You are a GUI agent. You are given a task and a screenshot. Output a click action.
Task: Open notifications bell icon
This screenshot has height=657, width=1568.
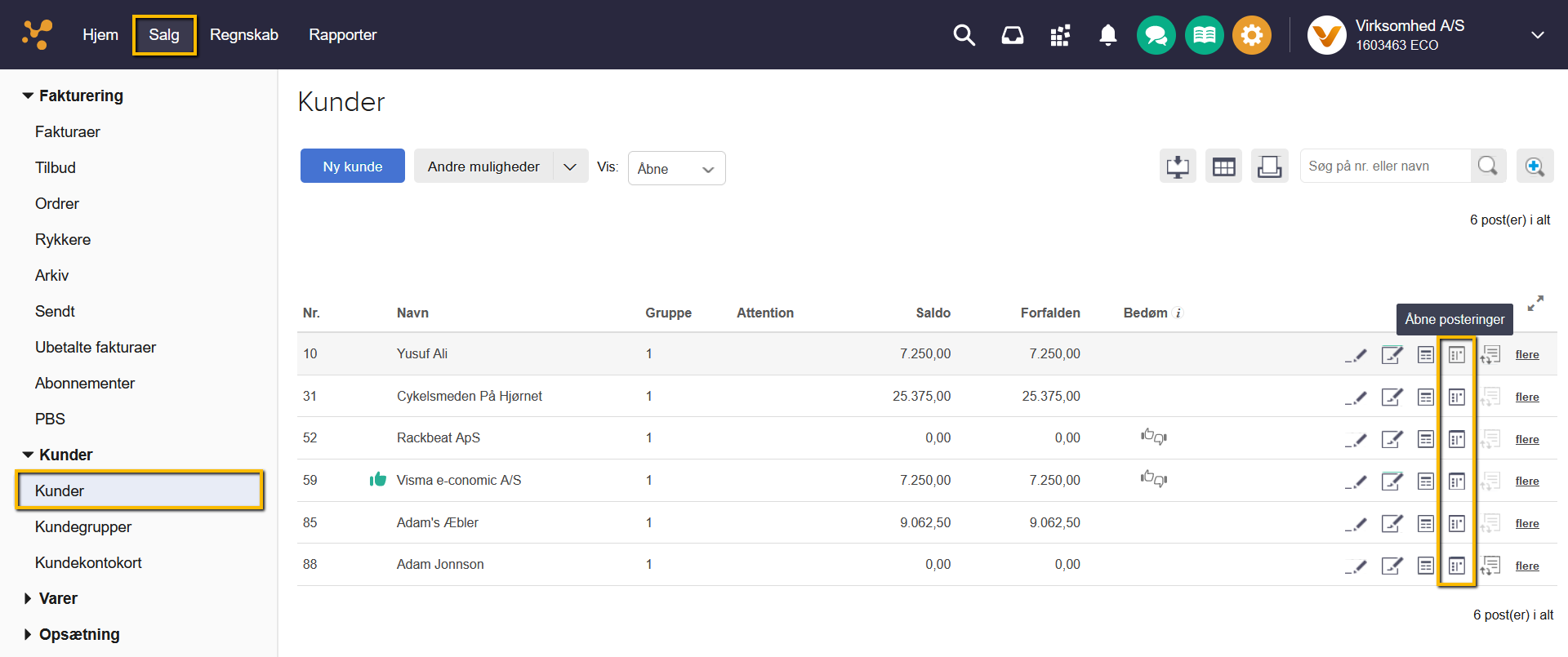1107,35
